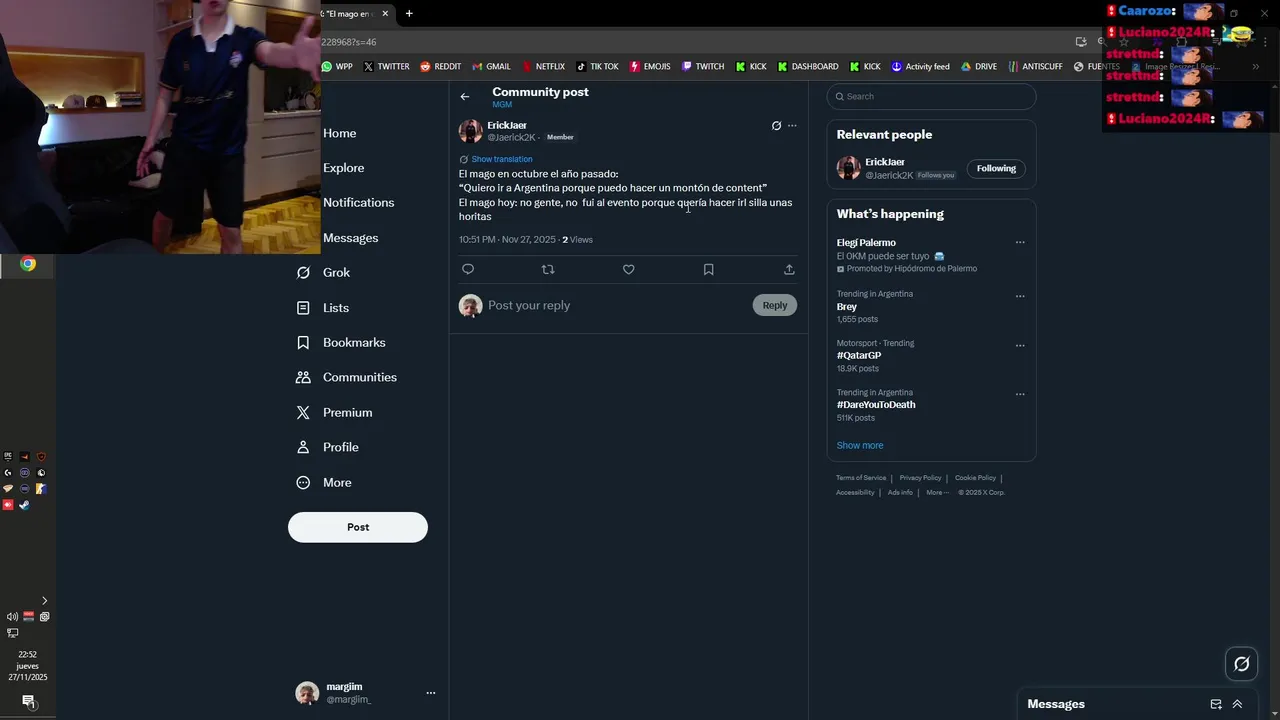Toggle the Following button for ErickJaer
Screen dimensions: 1280x720
point(996,168)
